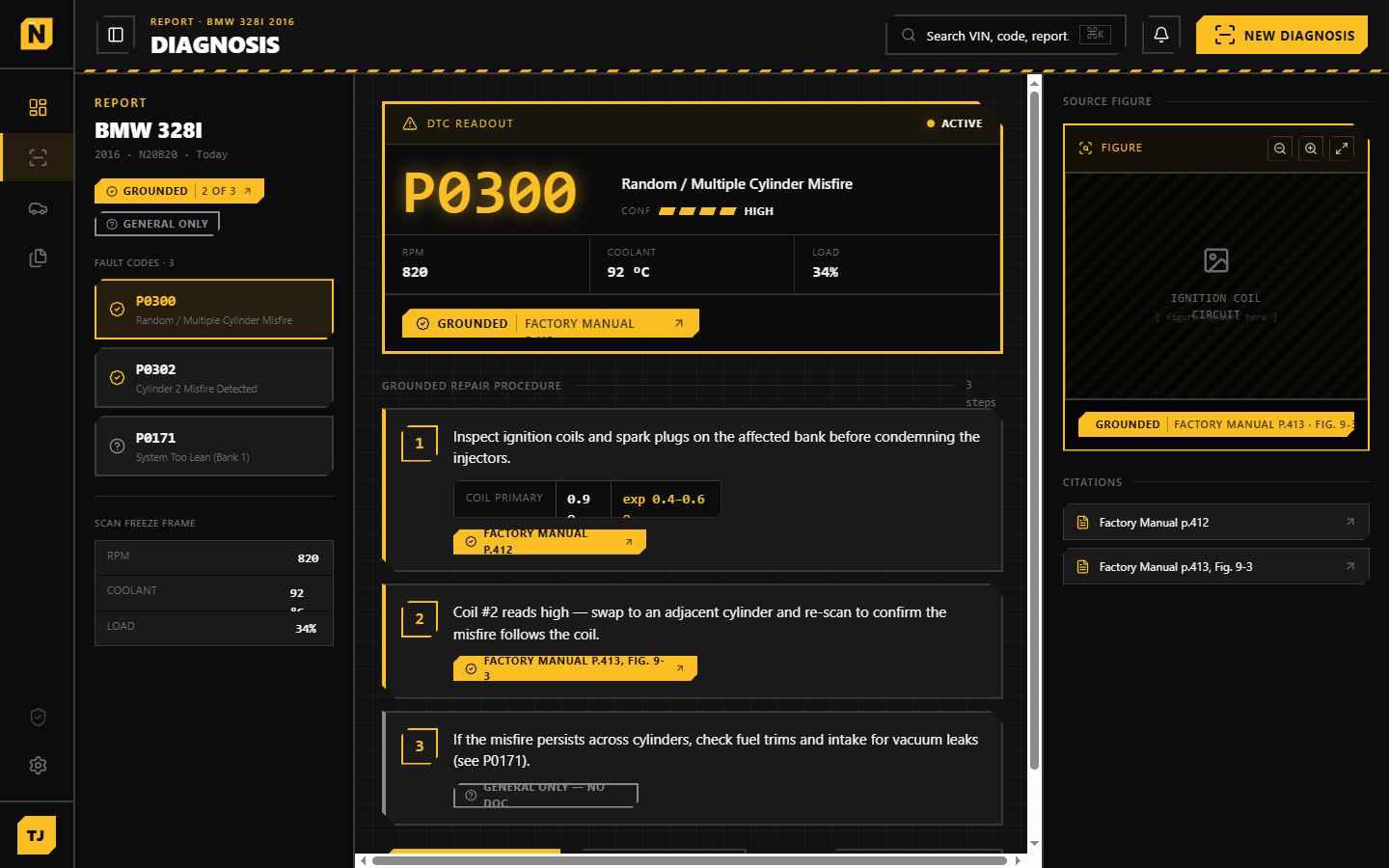Click the scroll-down arrow of report pane

(1034, 844)
